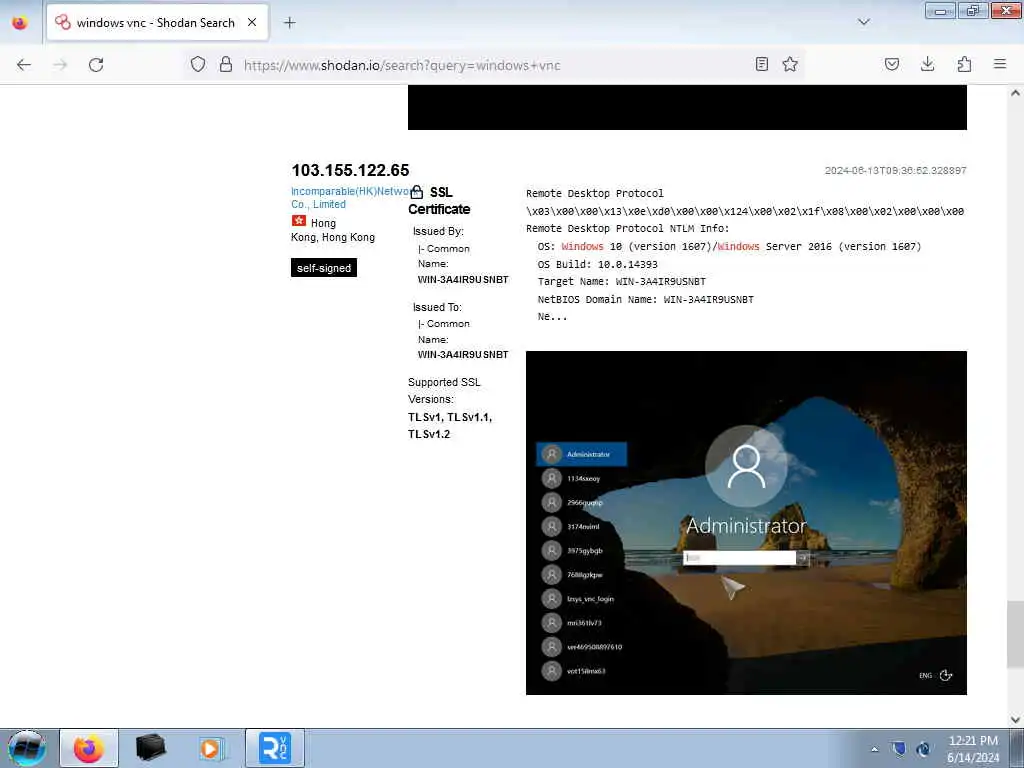Open the taskbar clock and date
Viewport: 1024px width, 768px height.
[x=973, y=749]
